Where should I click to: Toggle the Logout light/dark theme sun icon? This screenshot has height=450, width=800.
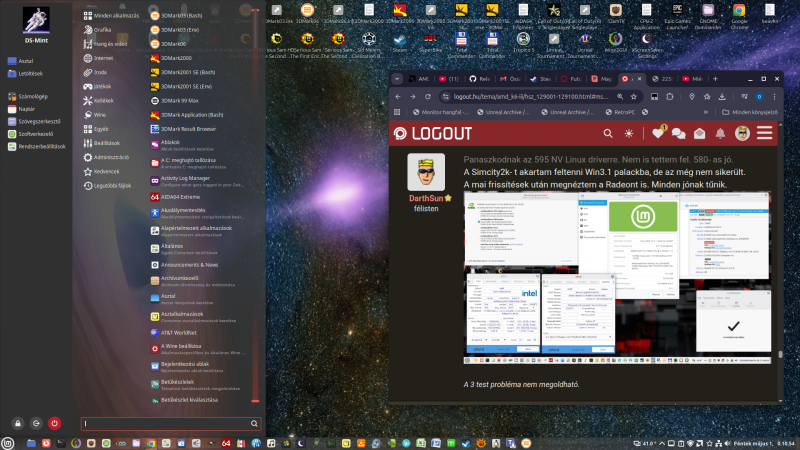(629, 133)
